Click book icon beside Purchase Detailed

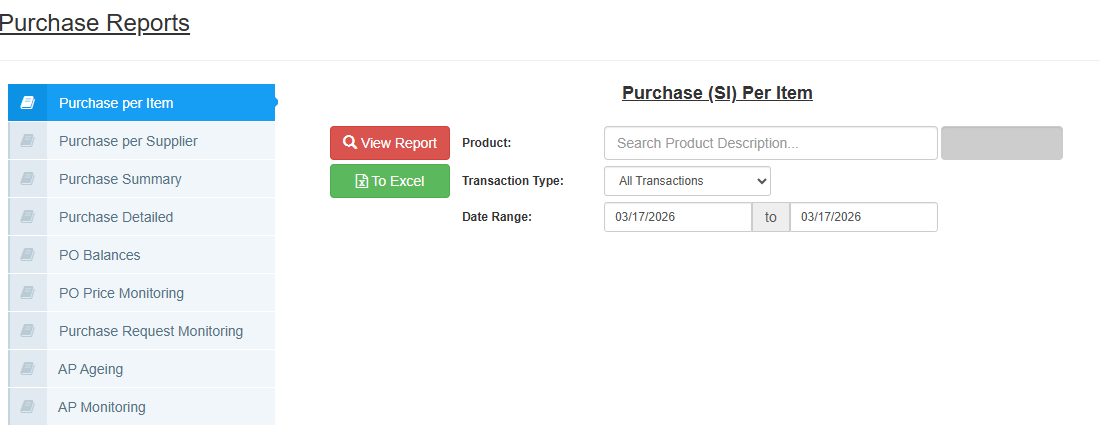pyautogui.click(x=27, y=217)
